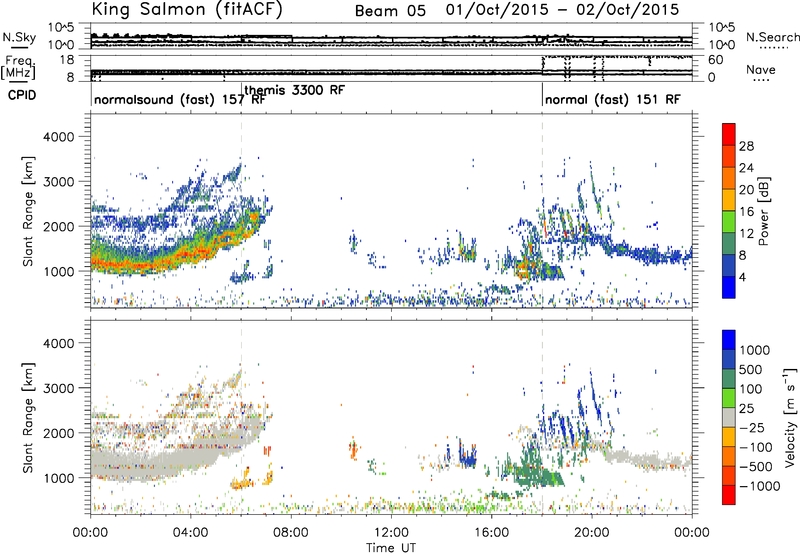Click the "20:00" time tick label
The height and width of the screenshot is (554, 800).
[592, 533]
